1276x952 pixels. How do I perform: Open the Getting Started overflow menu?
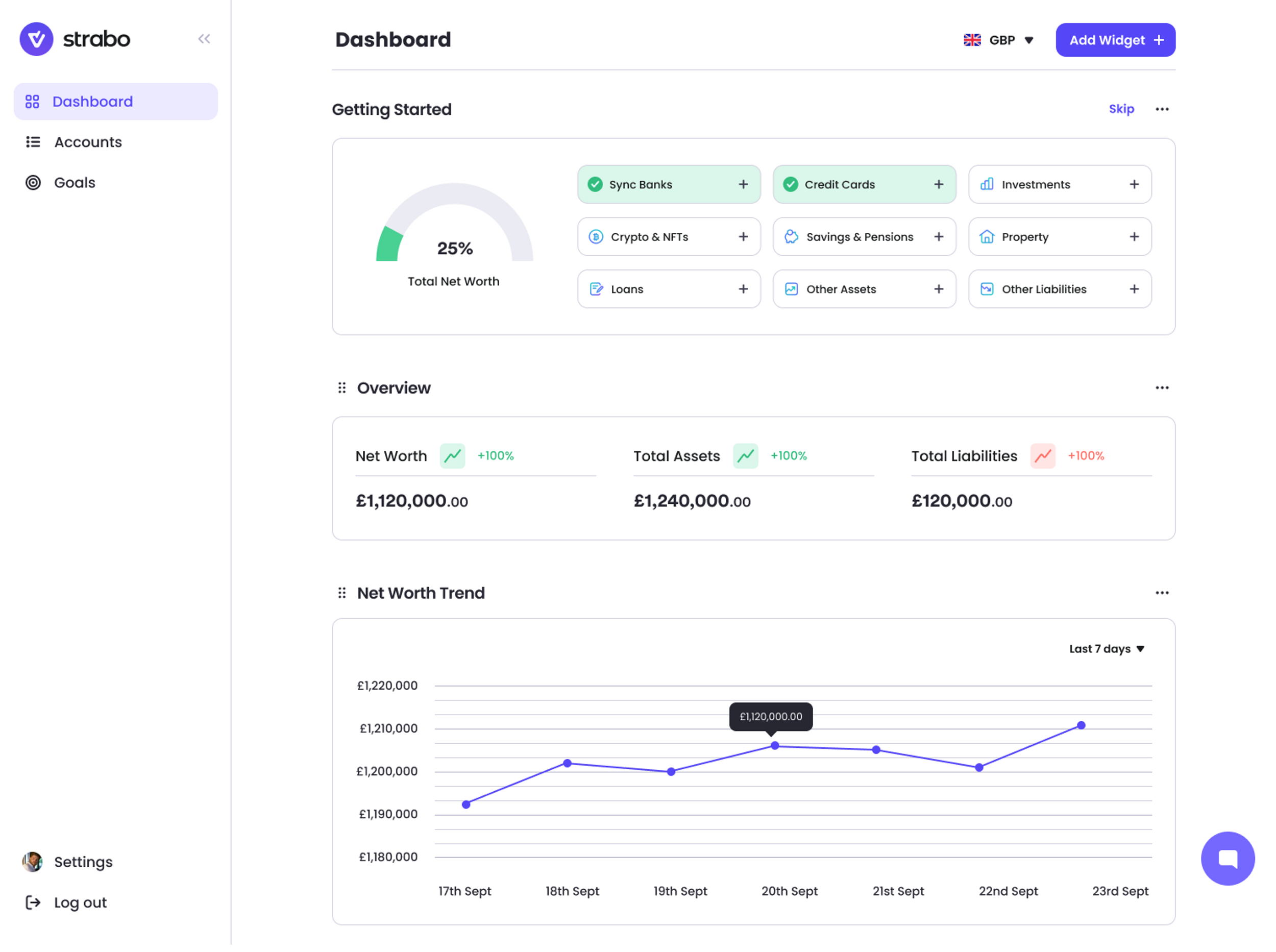[x=1162, y=109]
